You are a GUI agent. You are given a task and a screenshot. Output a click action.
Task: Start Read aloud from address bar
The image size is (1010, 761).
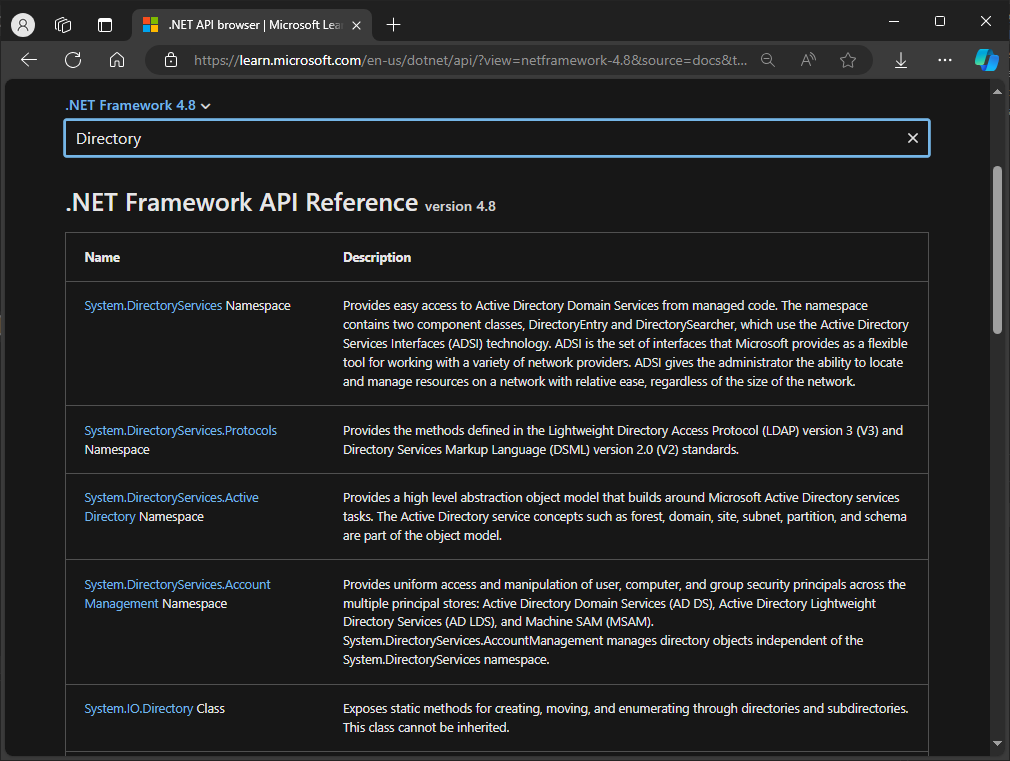[x=808, y=60]
